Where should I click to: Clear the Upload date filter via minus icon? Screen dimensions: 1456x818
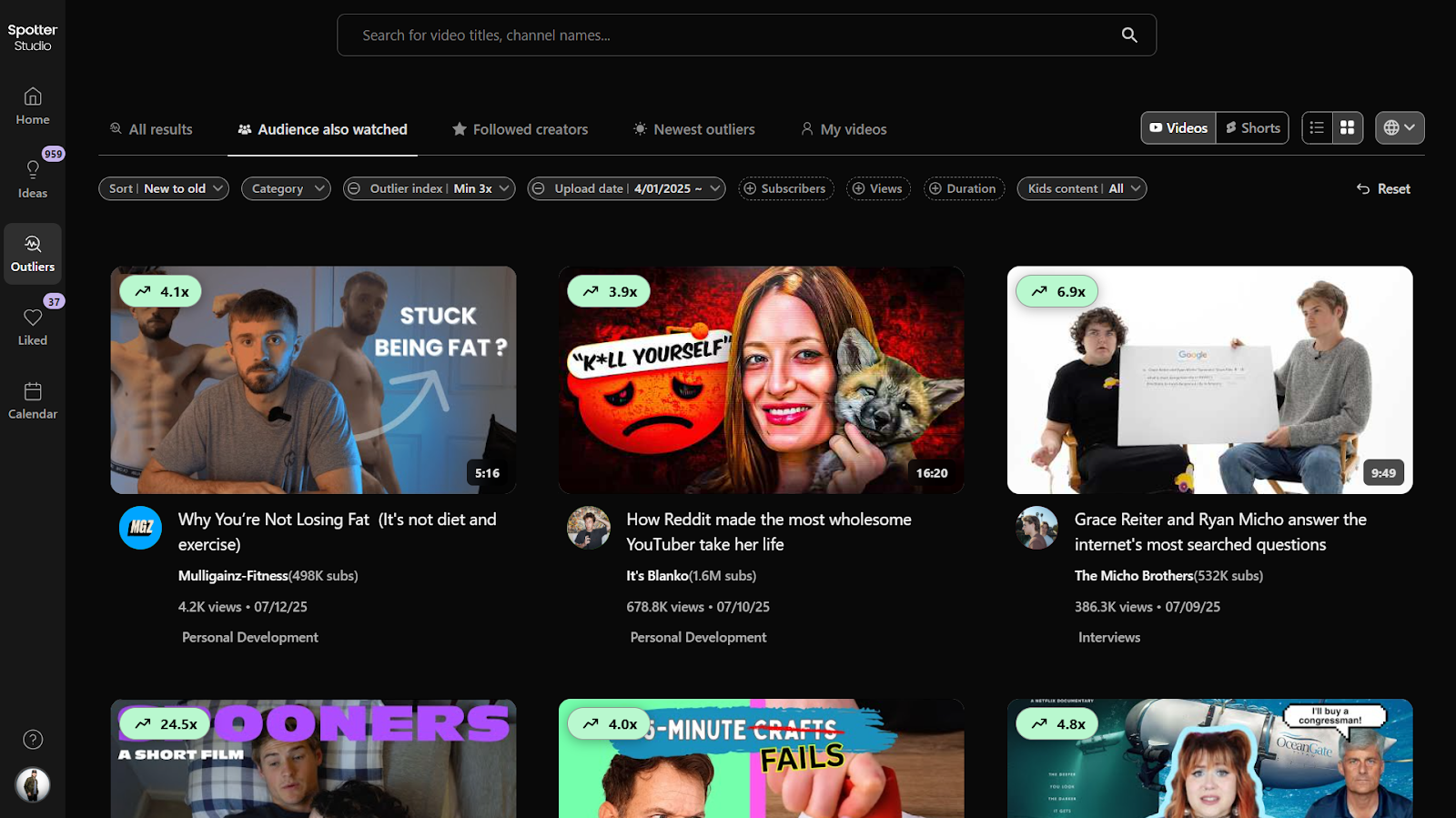tap(539, 188)
